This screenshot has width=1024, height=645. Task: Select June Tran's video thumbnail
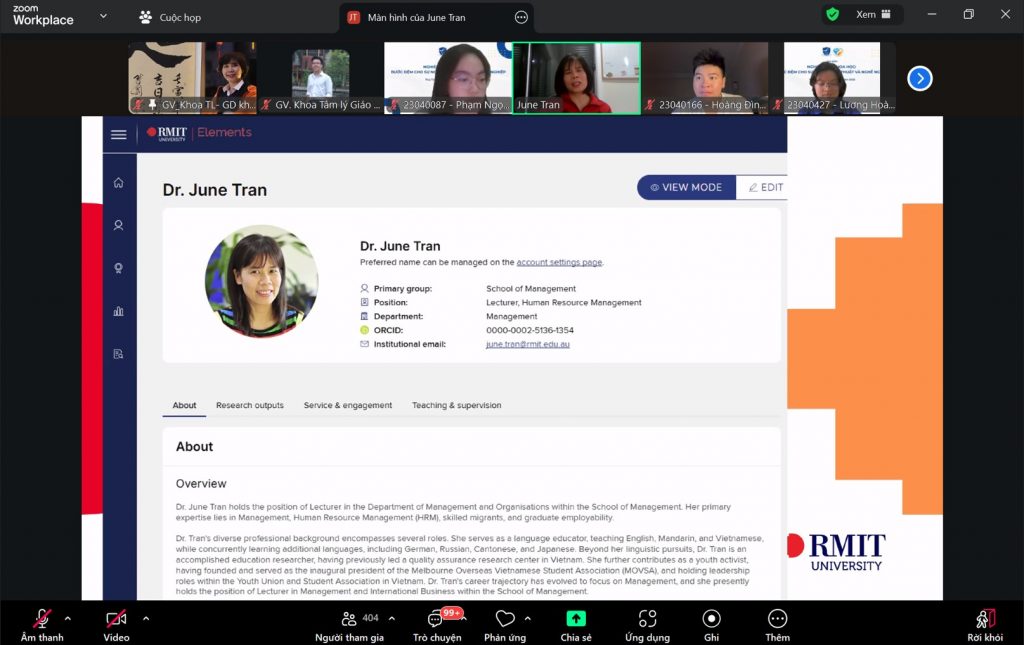pos(576,78)
